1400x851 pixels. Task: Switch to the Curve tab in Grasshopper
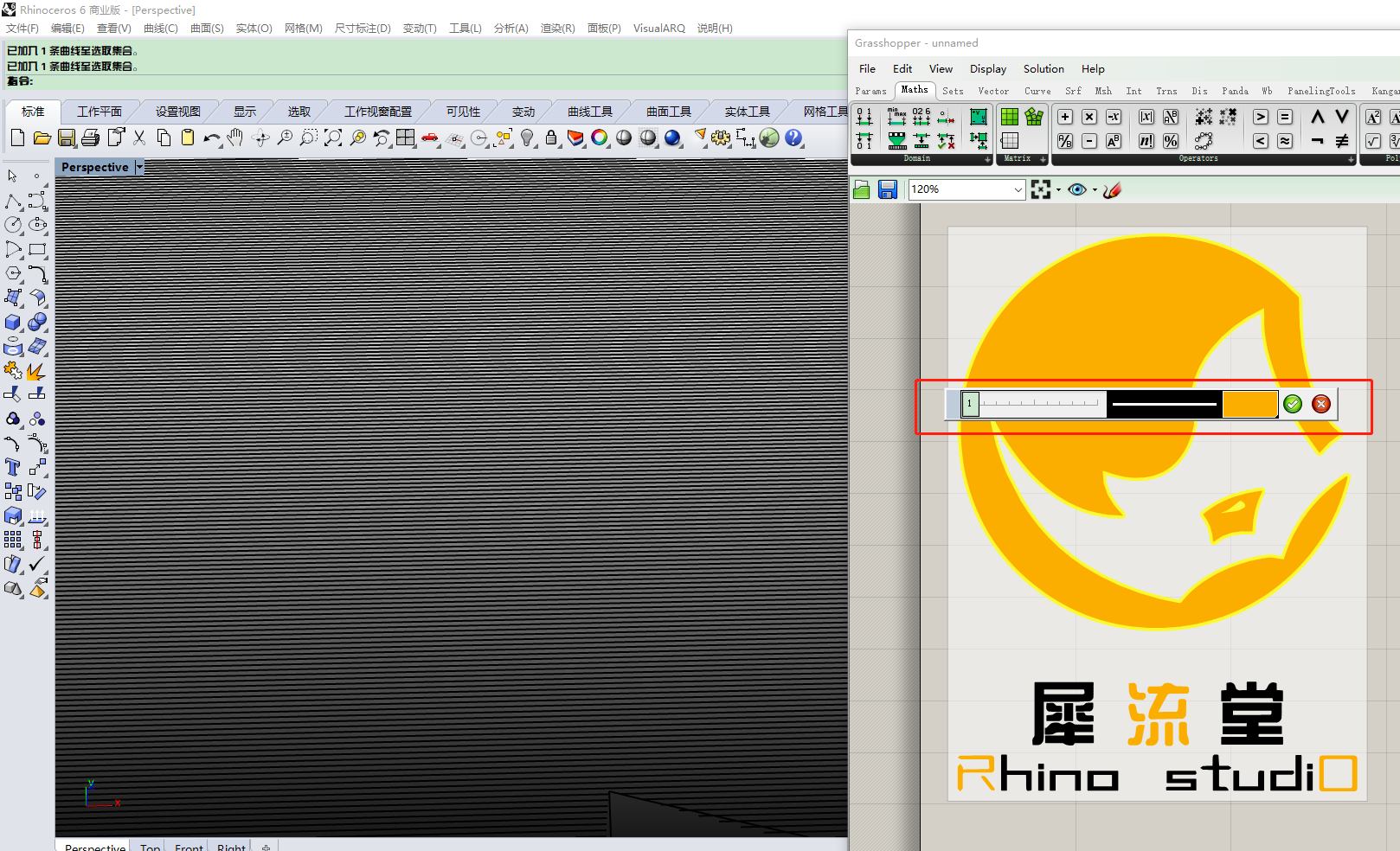(1037, 91)
